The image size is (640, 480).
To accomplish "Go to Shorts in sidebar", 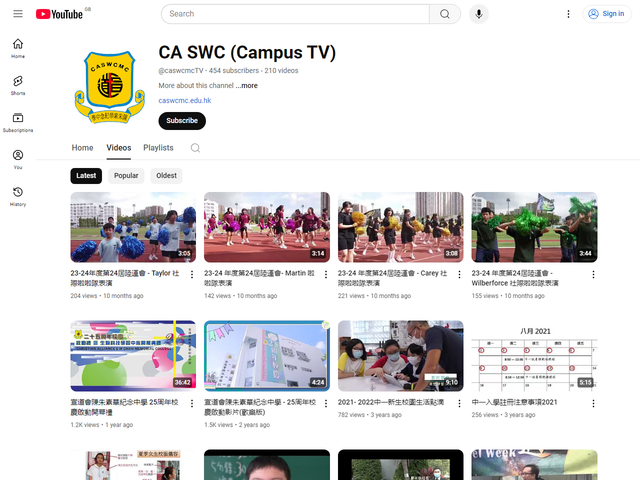I will (x=18, y=85).
